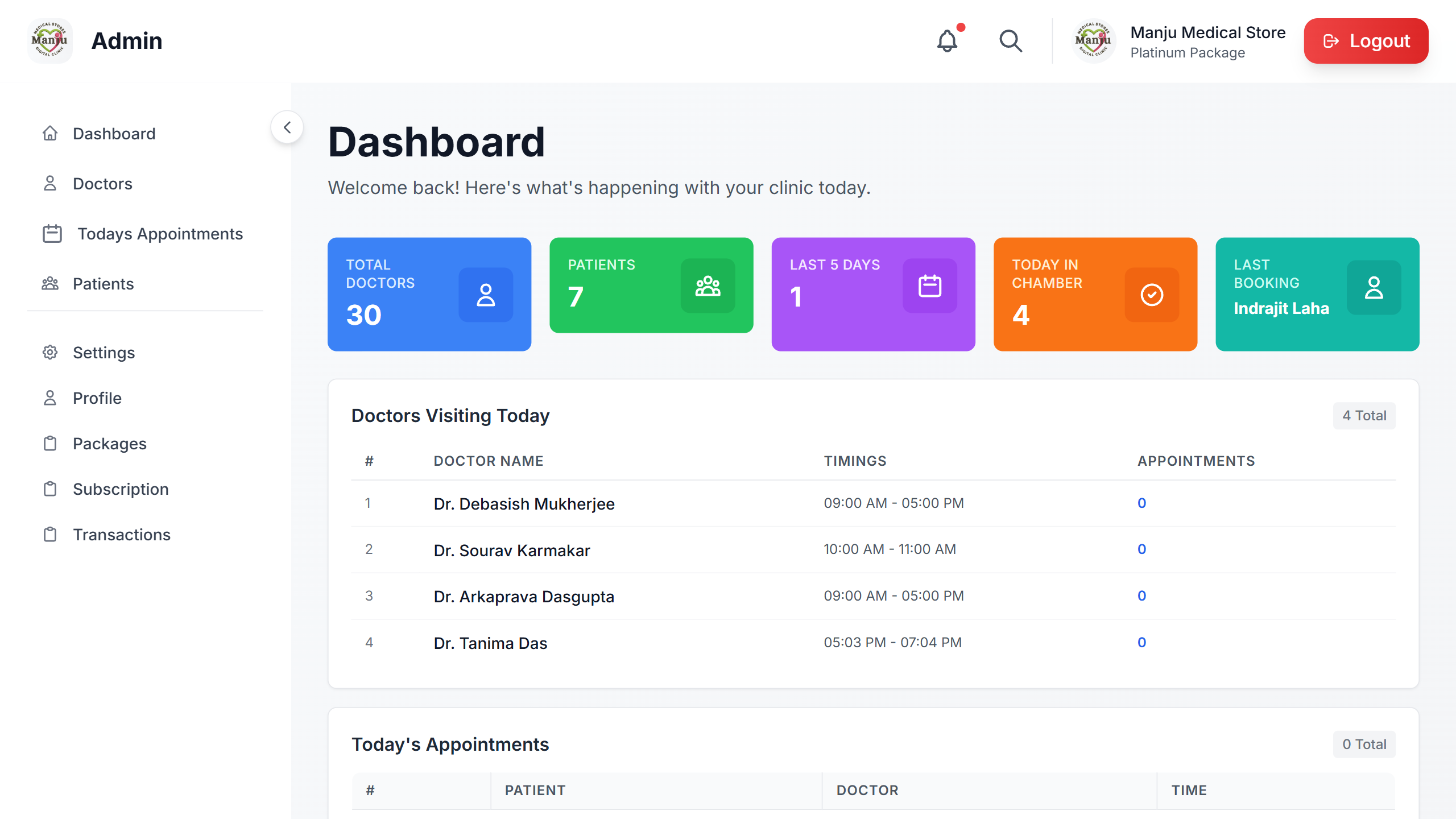Open the Profile menu item
Screen dimensions: 1456x819
point(145,398)
